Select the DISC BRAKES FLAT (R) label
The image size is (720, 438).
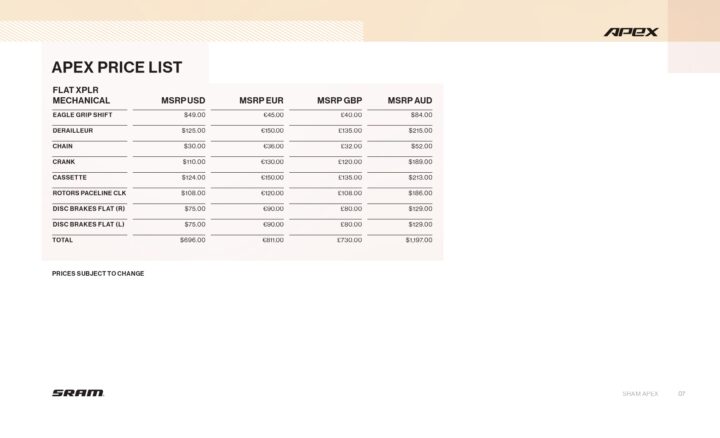pyautogui.click(x=88, y=209)
